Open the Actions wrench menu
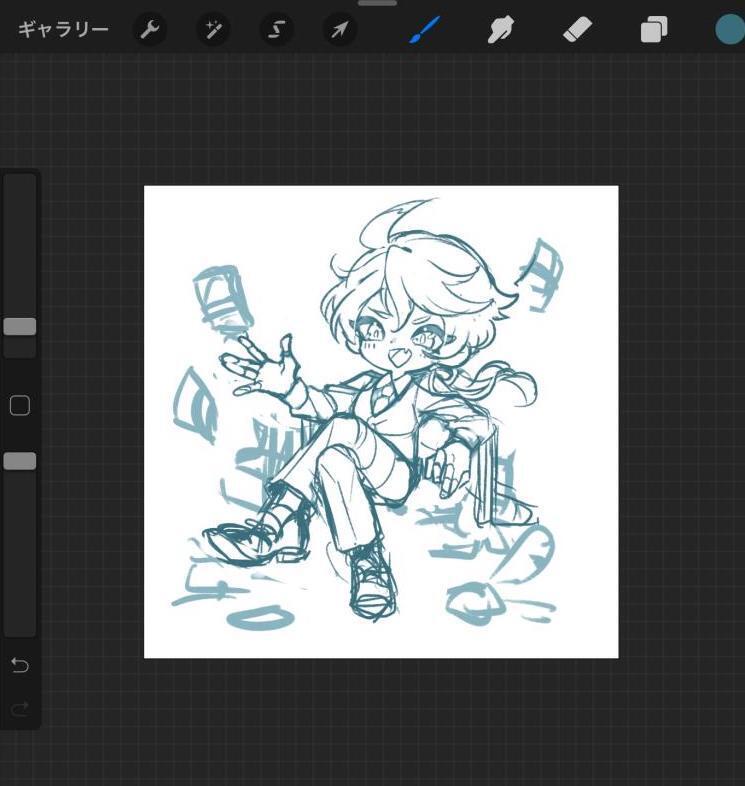The image size is (745, 786). 150,30
